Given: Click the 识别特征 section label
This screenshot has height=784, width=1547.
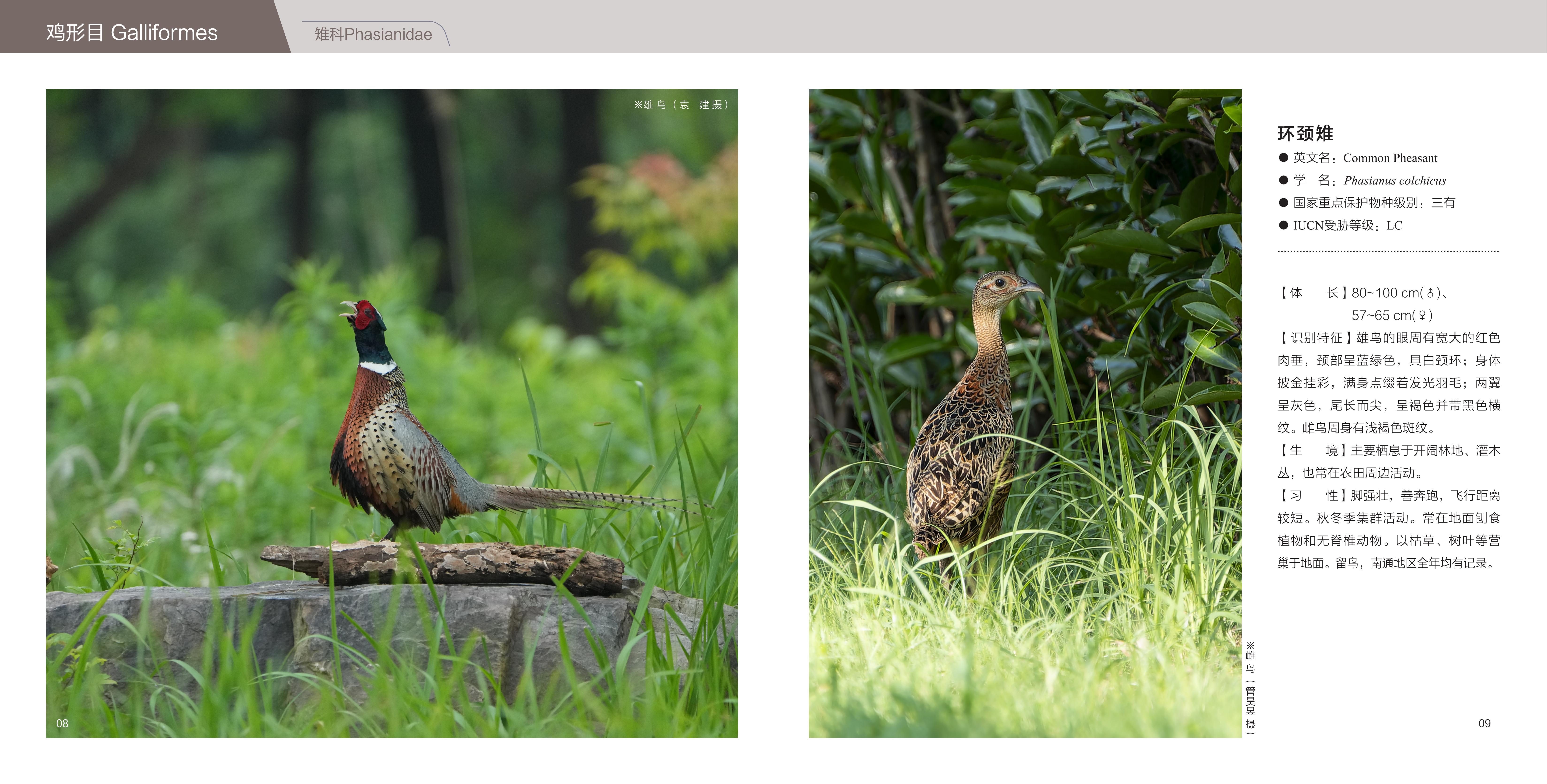Looking at the screenshot, I should pyautogui.click(x=1316, y=338).
